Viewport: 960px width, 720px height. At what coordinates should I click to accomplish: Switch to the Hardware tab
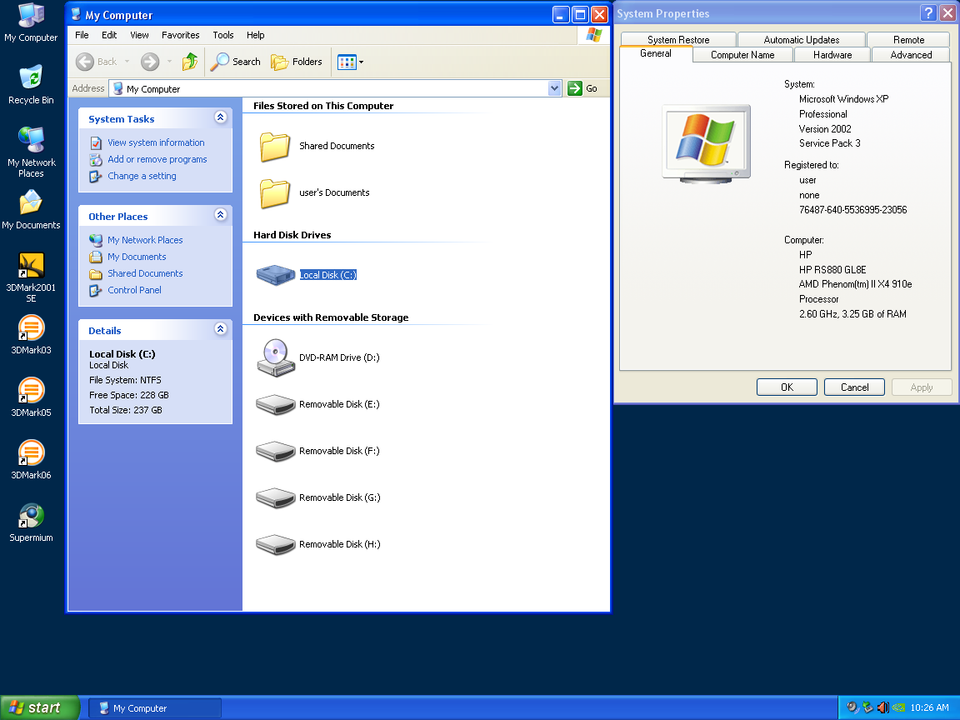click(x=832, y=55)
